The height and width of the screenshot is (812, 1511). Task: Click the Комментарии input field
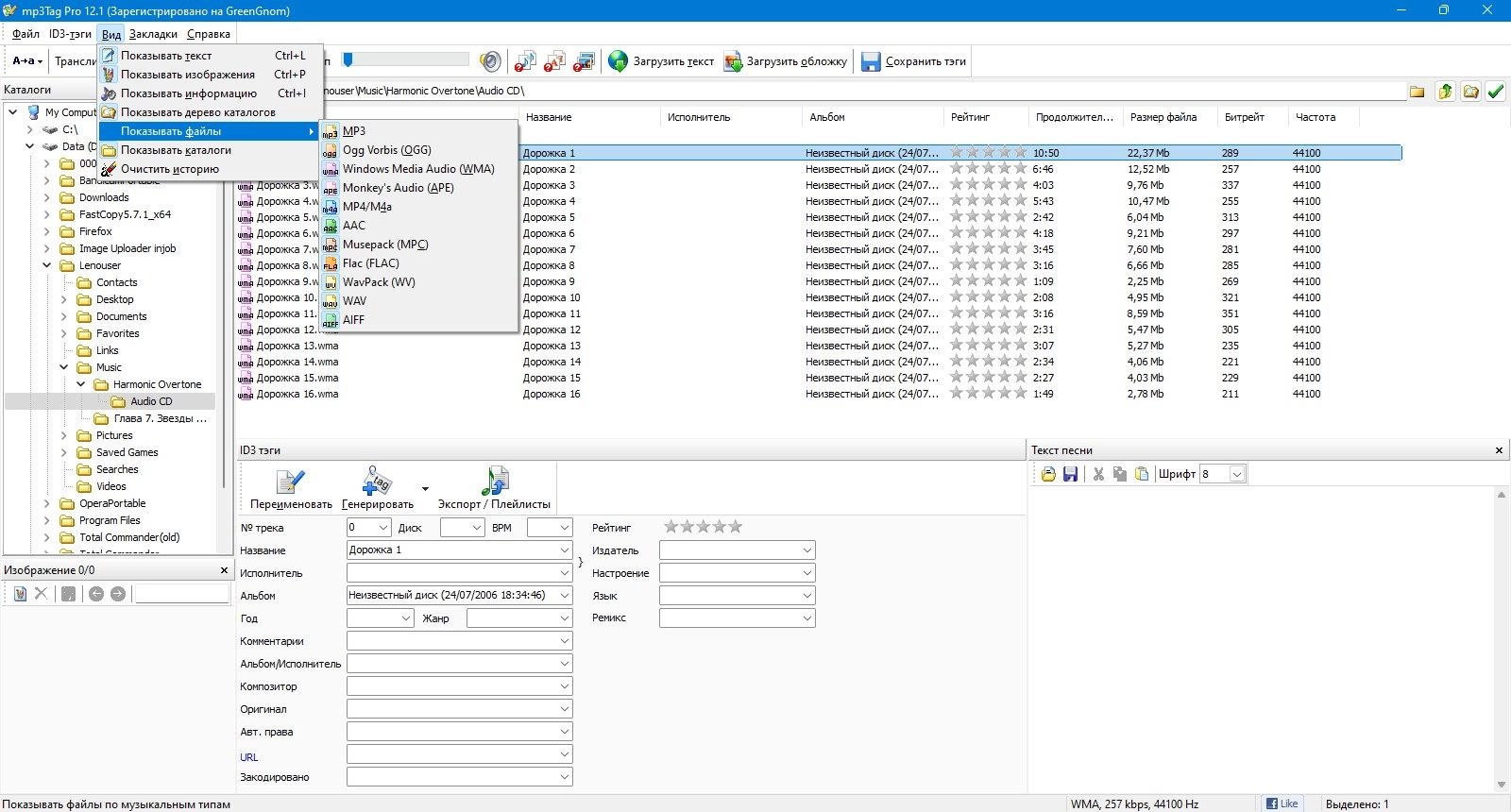point(459,641)
